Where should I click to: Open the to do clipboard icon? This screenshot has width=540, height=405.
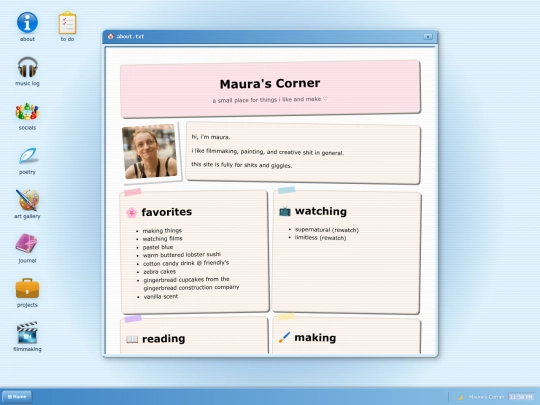click(x=67, y=27)
